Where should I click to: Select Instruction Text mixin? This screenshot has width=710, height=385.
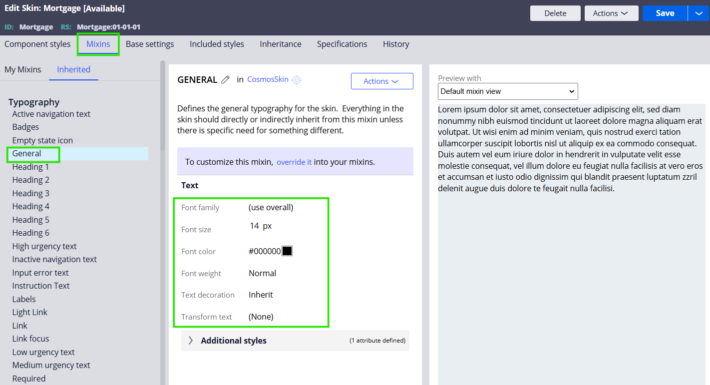coord(41,286)
